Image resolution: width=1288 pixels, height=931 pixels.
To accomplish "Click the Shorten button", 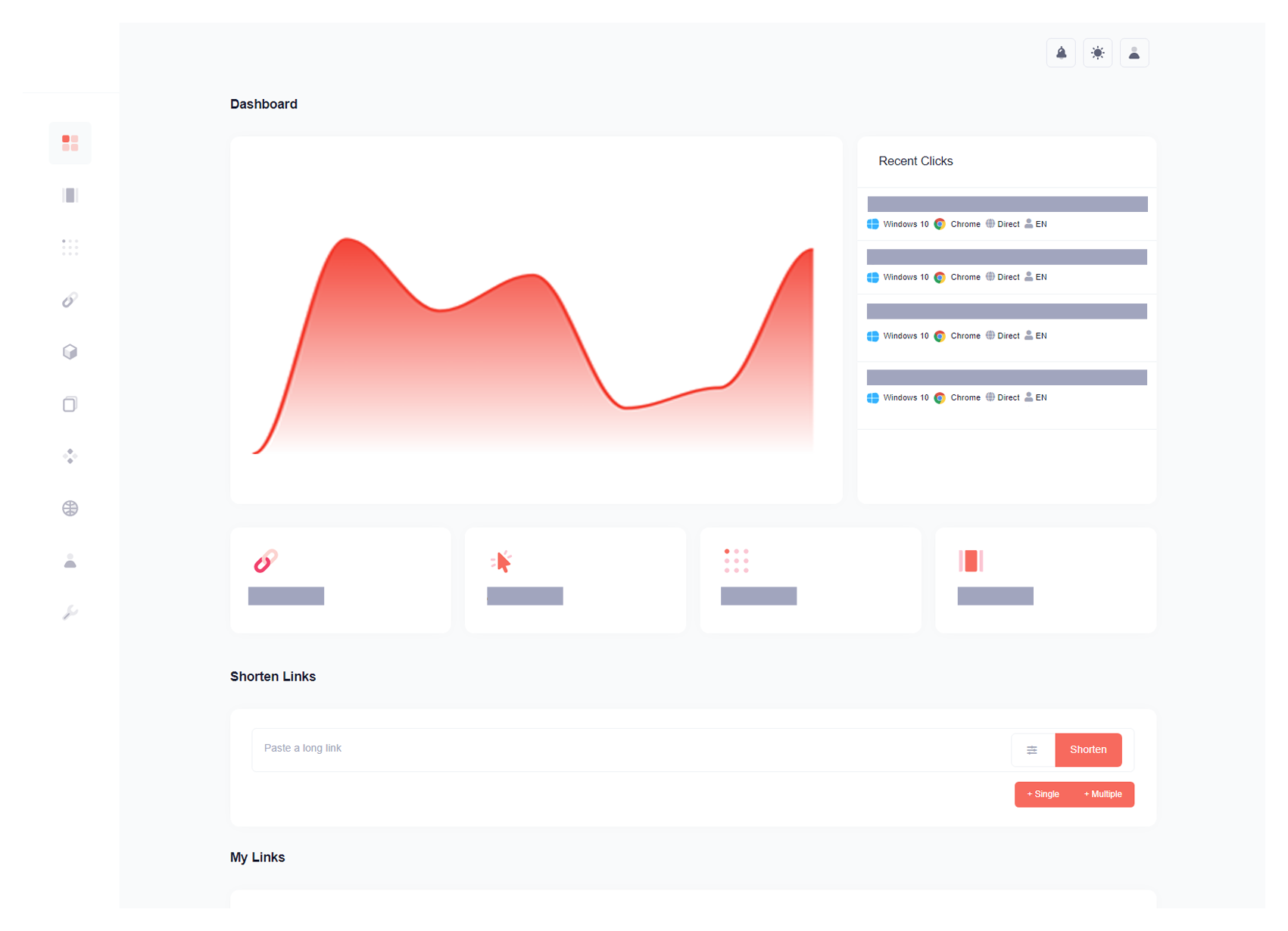I will click(x=1088, y=750).
